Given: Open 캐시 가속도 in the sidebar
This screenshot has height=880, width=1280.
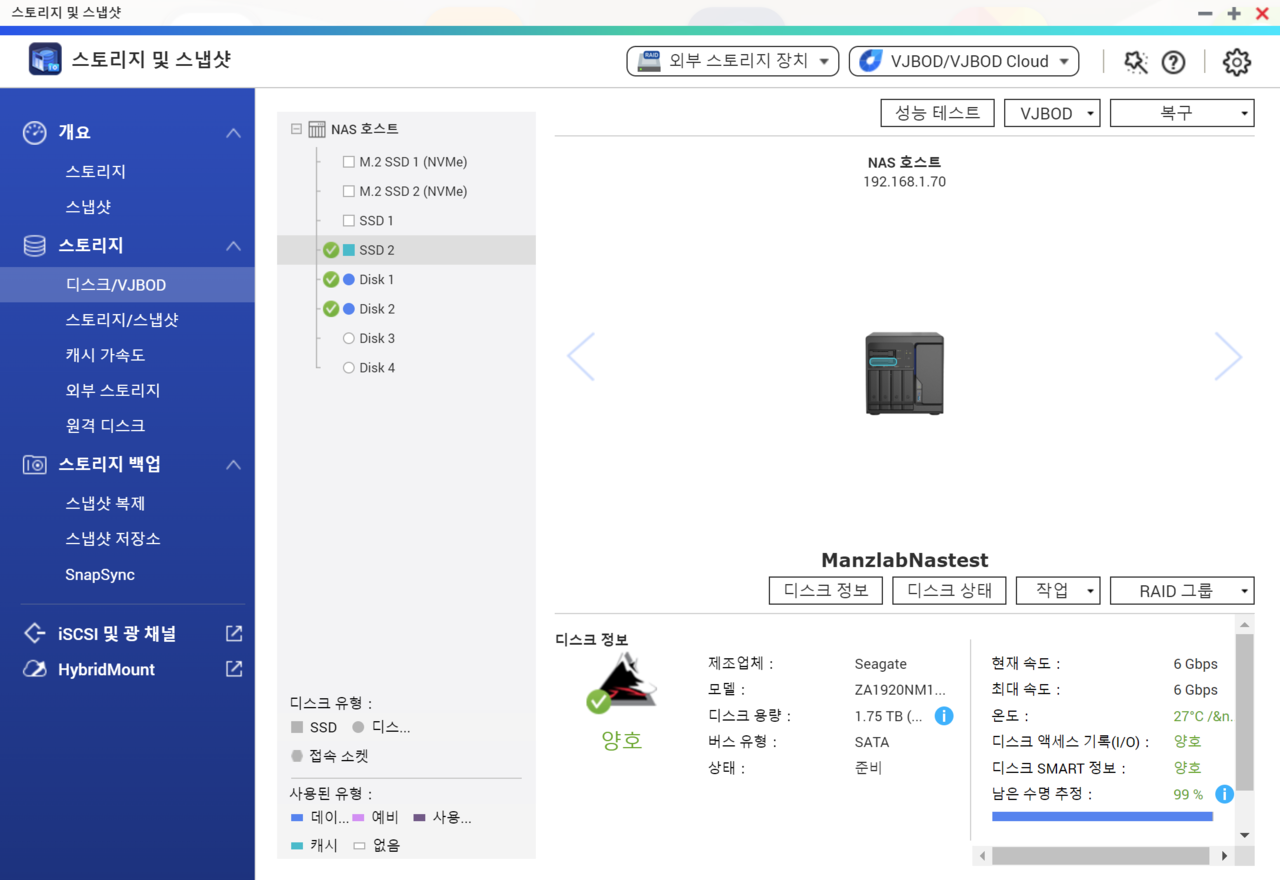Looking at the screenshot, I should tap(105, 355).
